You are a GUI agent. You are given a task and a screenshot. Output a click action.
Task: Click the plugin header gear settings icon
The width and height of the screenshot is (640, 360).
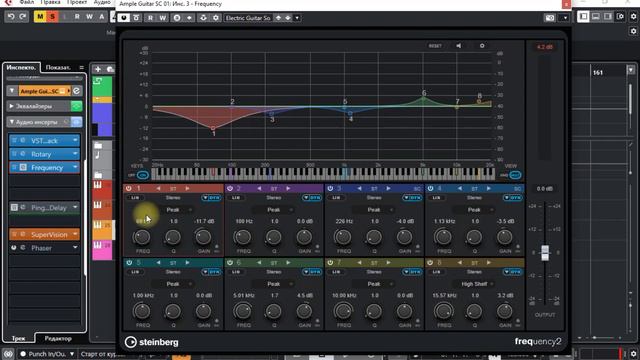pos(216,18)
